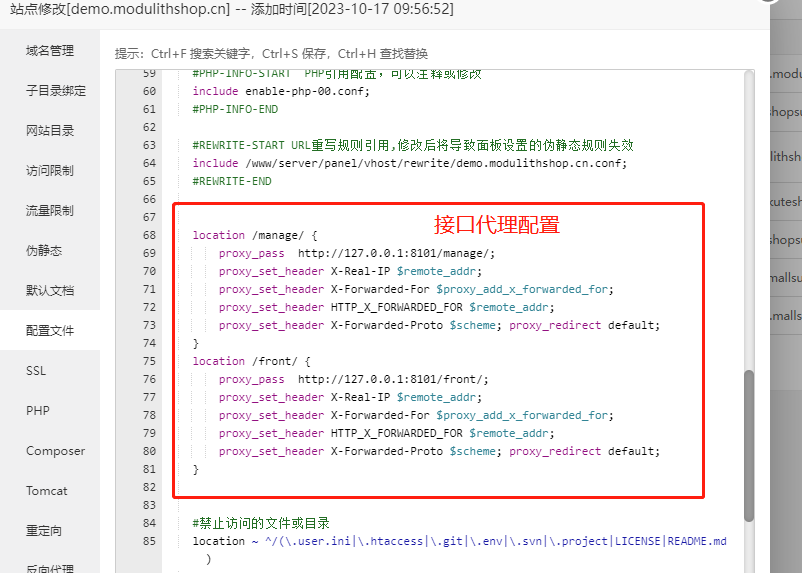Open the SSL settings tab
The height and width of the screenshot is (573, 802).
pyautogui.click(x=36, y=371)
